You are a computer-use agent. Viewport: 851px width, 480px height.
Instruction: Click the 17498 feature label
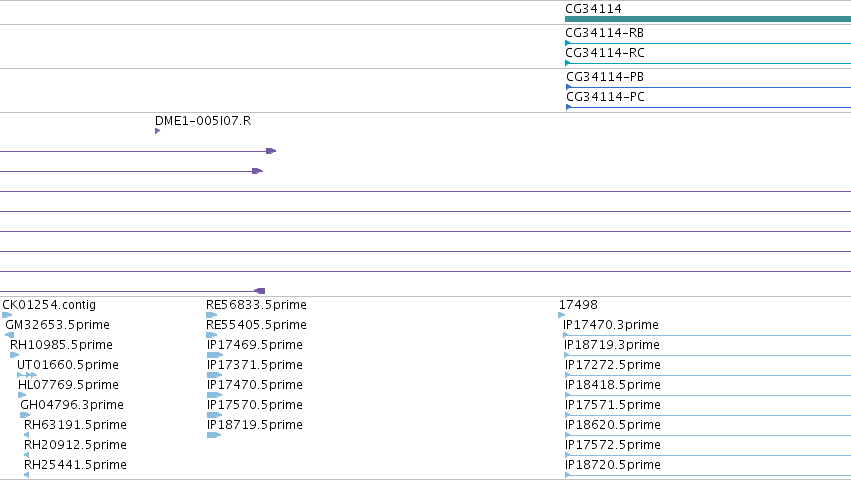(x=578, y=305)
